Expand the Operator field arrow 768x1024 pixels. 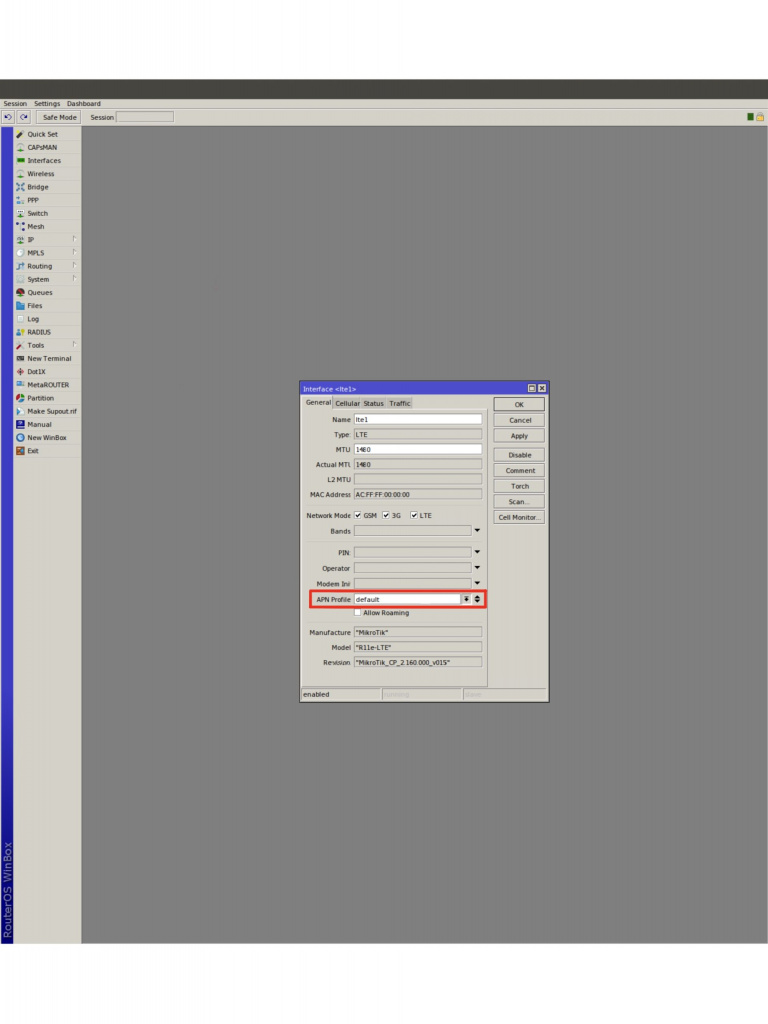click(x=477, y=568)
